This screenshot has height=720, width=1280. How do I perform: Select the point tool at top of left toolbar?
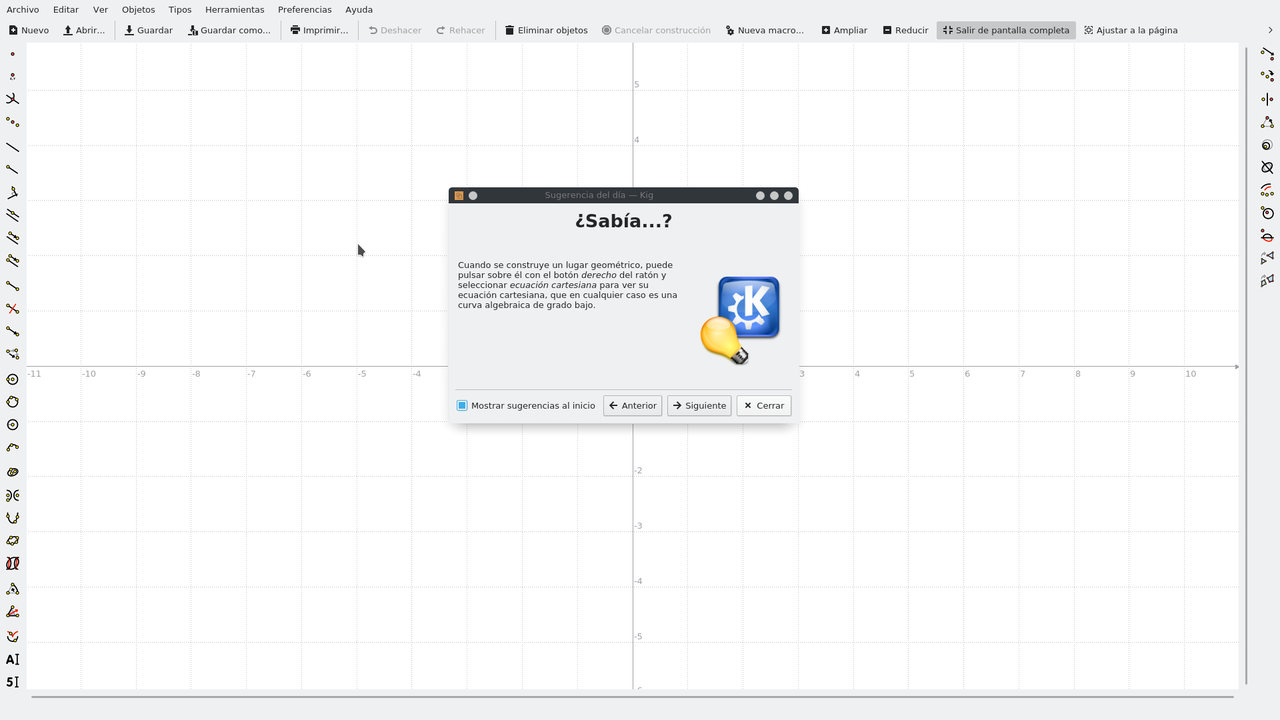pyautogui.click(x=12, y=53)
